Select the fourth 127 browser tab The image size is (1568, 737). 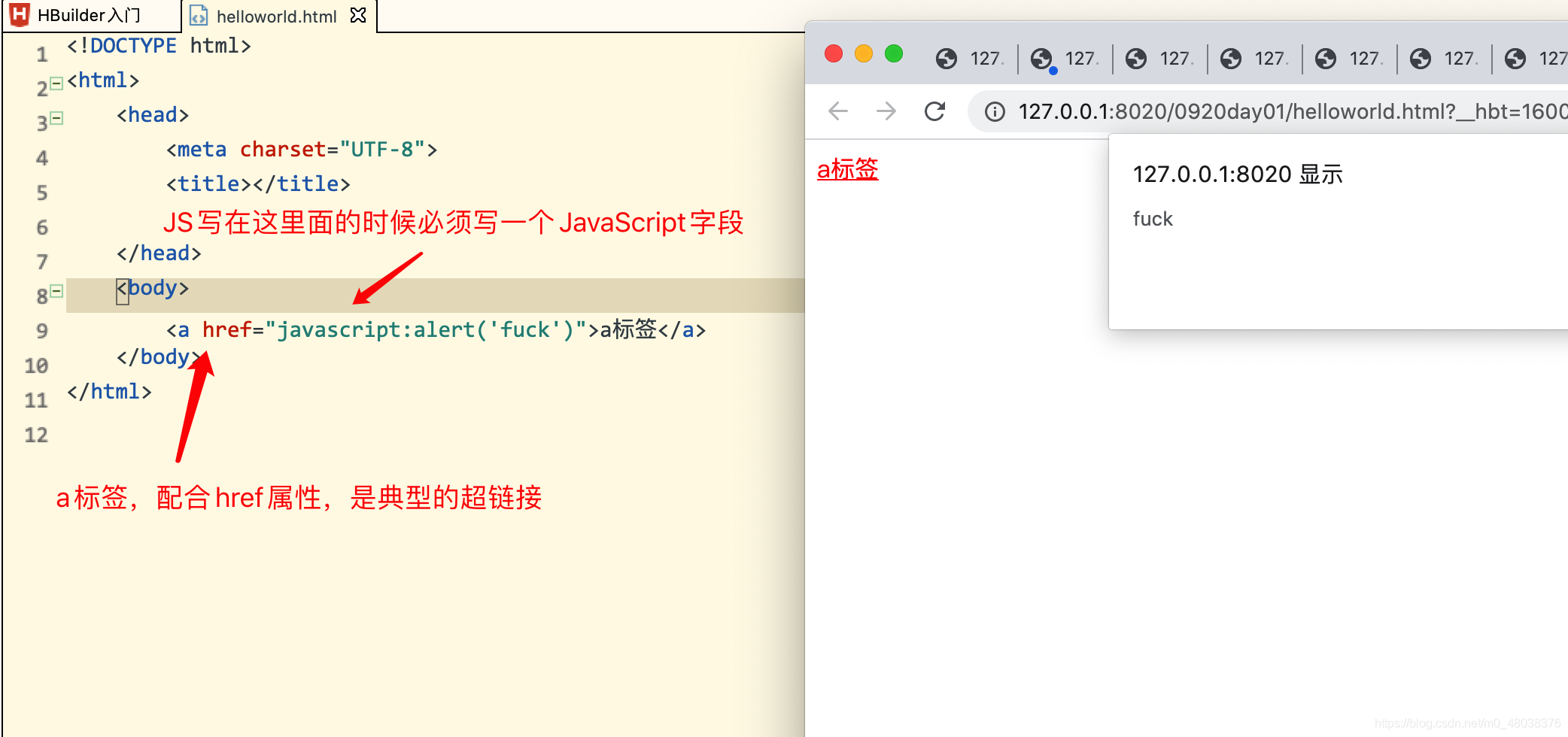click(x=1255, y=59)
